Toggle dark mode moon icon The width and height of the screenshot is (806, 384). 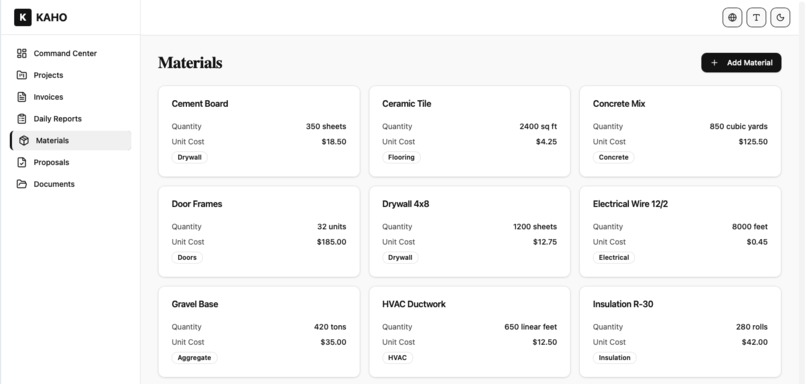[780, 17]
